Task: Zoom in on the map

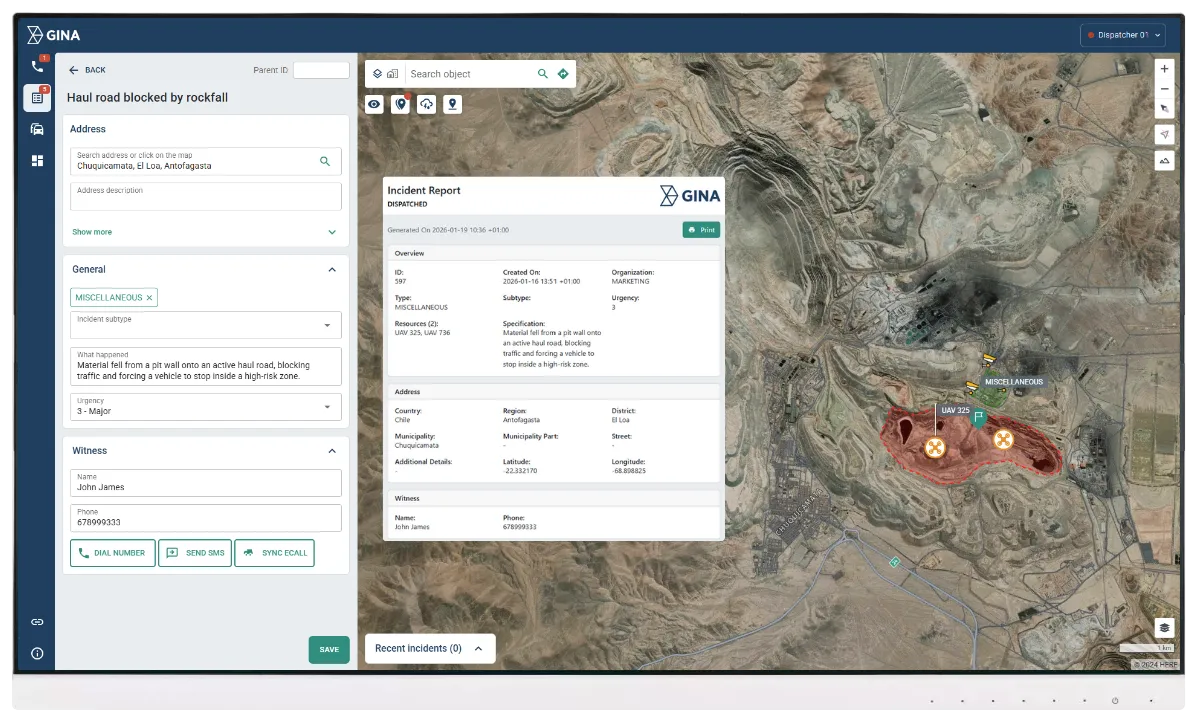Action: [1164, 69]
